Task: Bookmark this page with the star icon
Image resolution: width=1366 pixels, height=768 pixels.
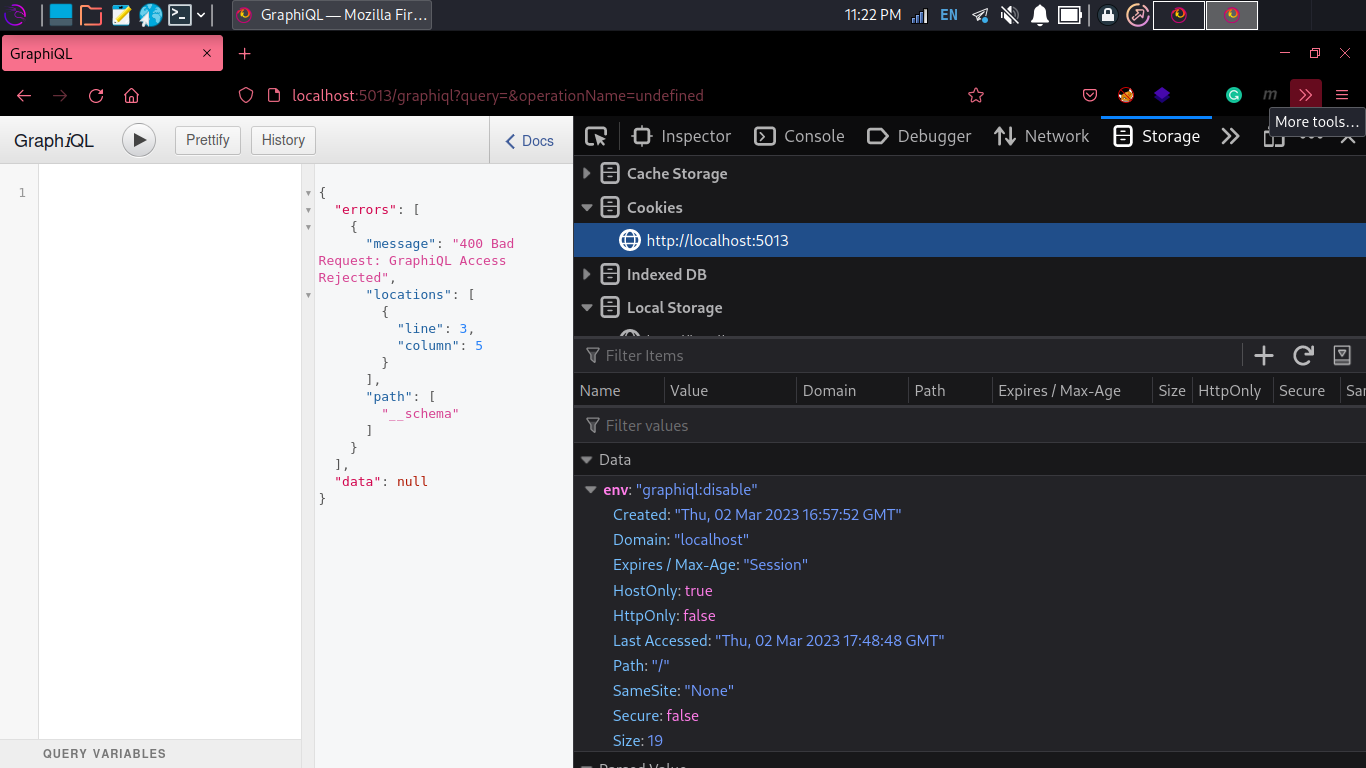Action: [x=976, y=96]
